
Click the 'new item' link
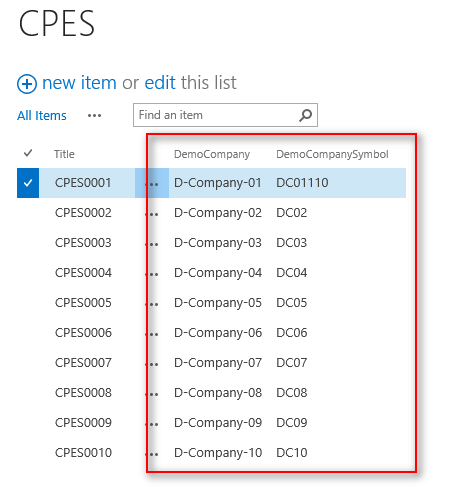pos(79,83)
